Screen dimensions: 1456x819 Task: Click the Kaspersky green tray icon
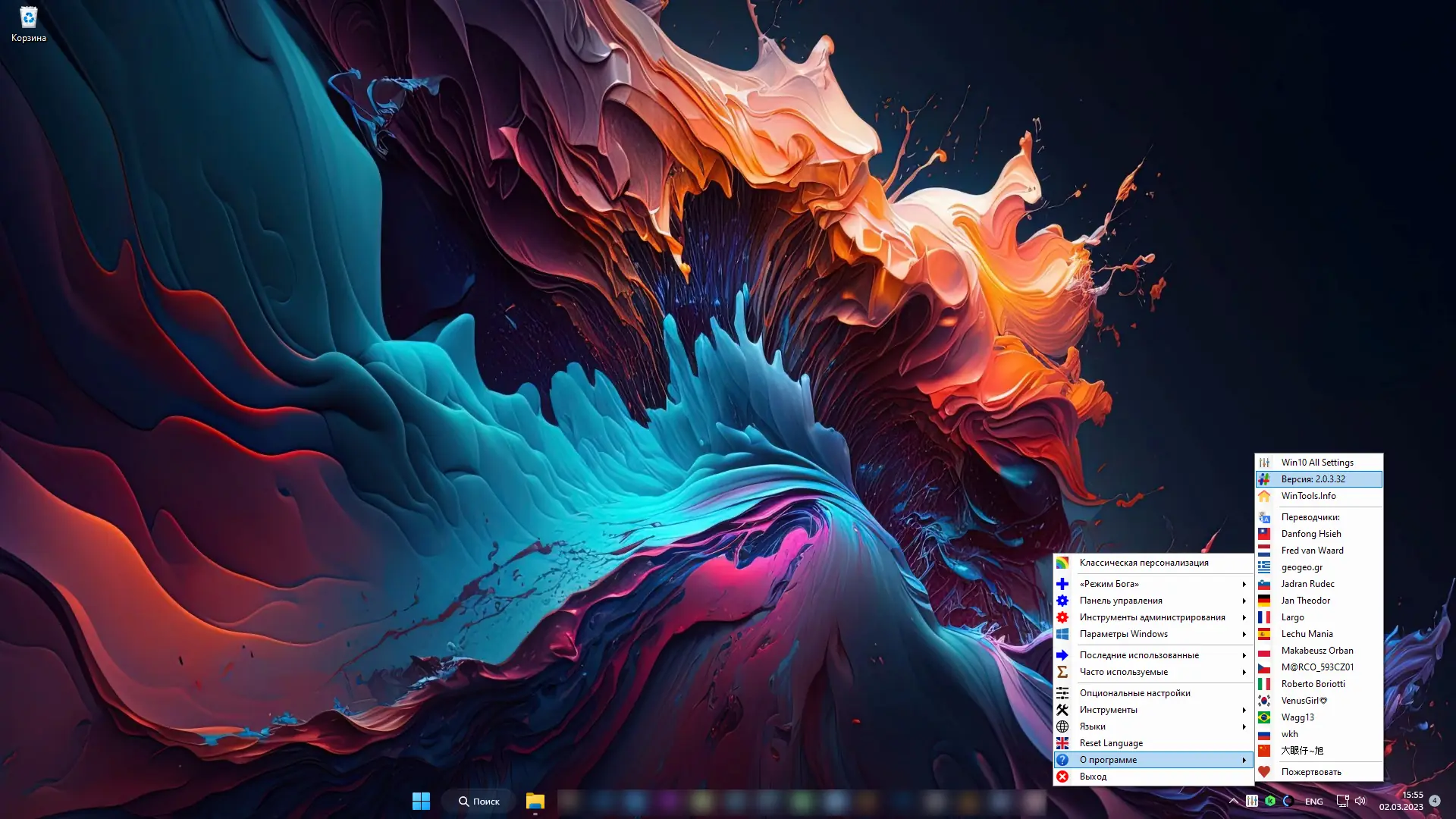tap(1270, 801)
